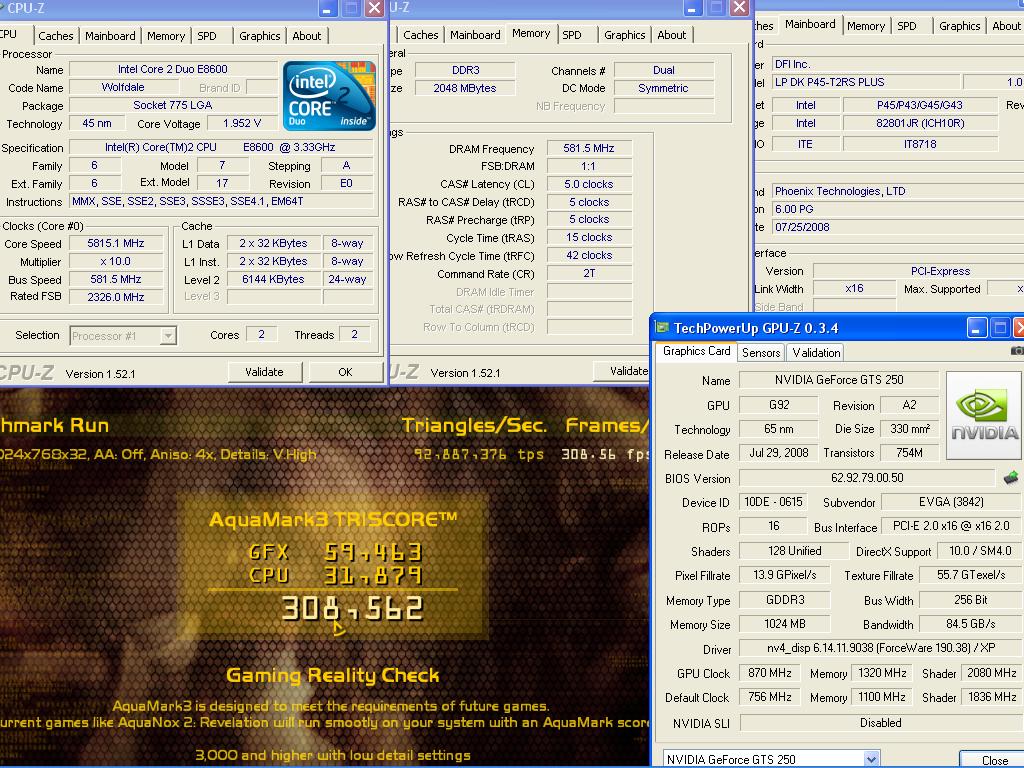Click the Multiplier x 10.0 value
Screen dimensions: 1024x768
coord(116,261)
